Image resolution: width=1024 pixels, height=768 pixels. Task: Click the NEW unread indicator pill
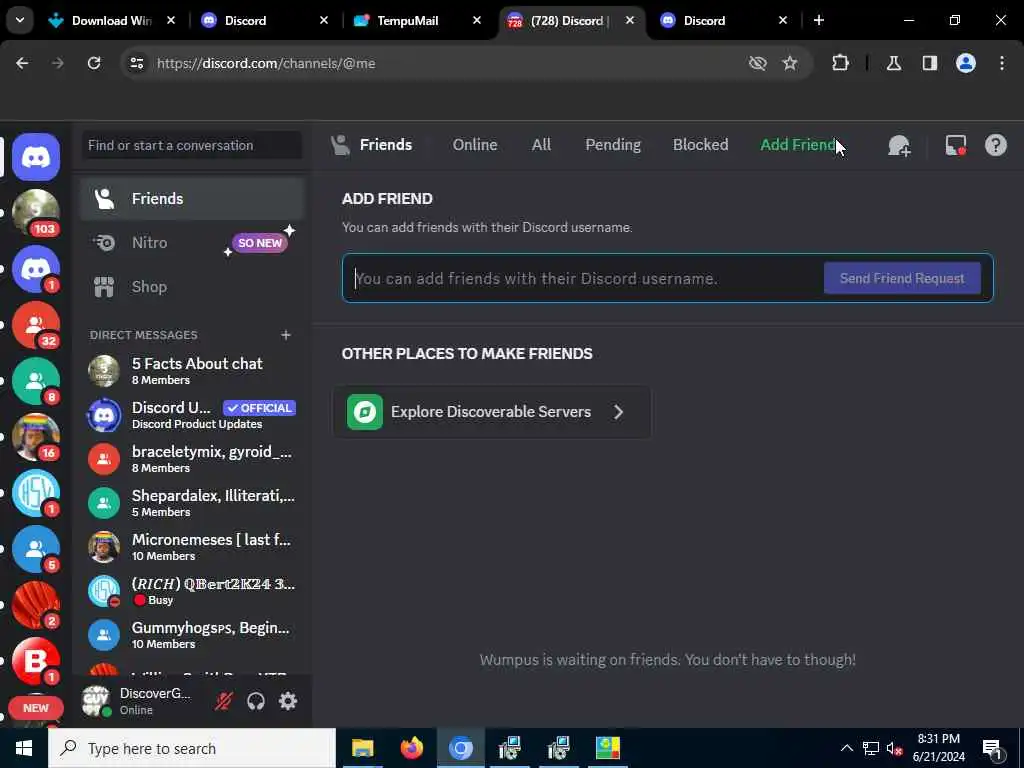[36, 708]
